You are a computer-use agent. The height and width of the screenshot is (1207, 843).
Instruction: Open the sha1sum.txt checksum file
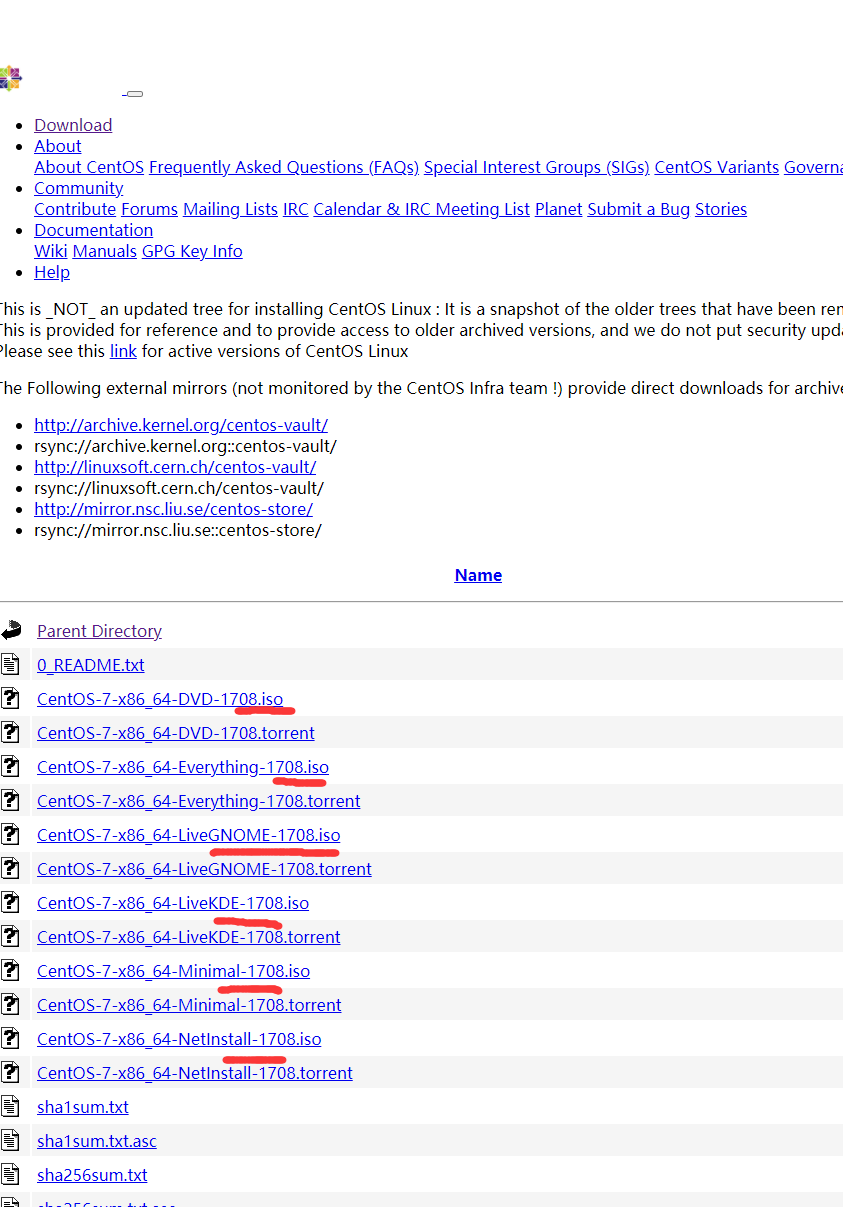(83, 1107)
